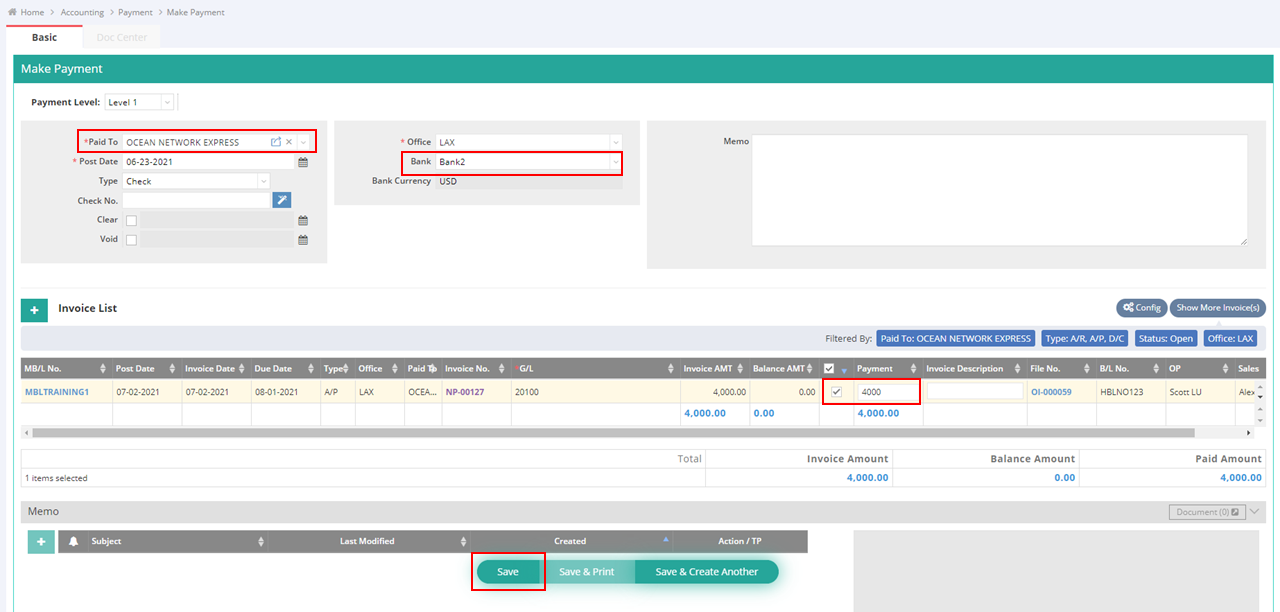Add a new memo with plus button
This screenshot has width=1280, height=612.
pos(41,542)
